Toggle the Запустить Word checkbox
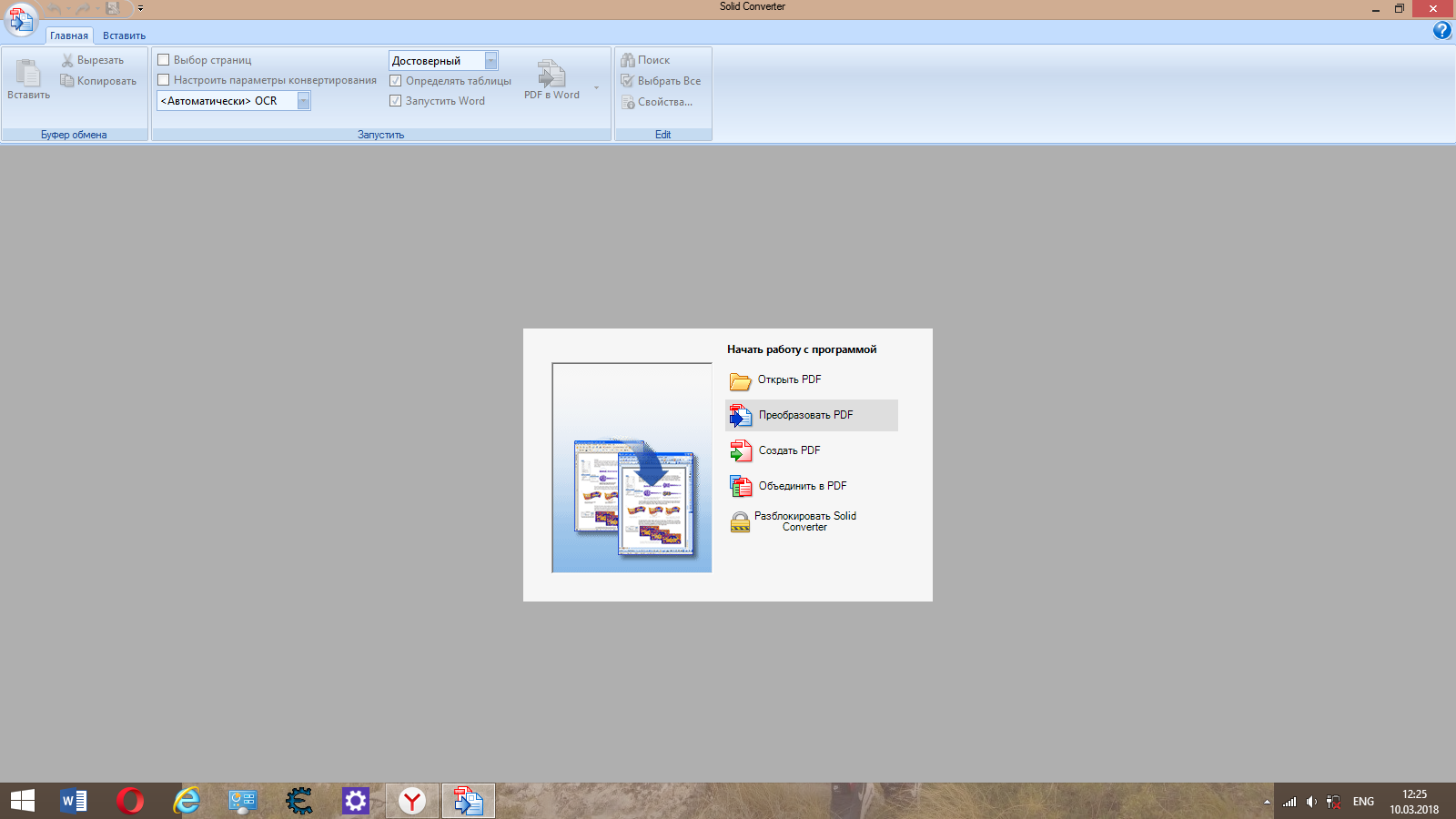 [396, 101]
